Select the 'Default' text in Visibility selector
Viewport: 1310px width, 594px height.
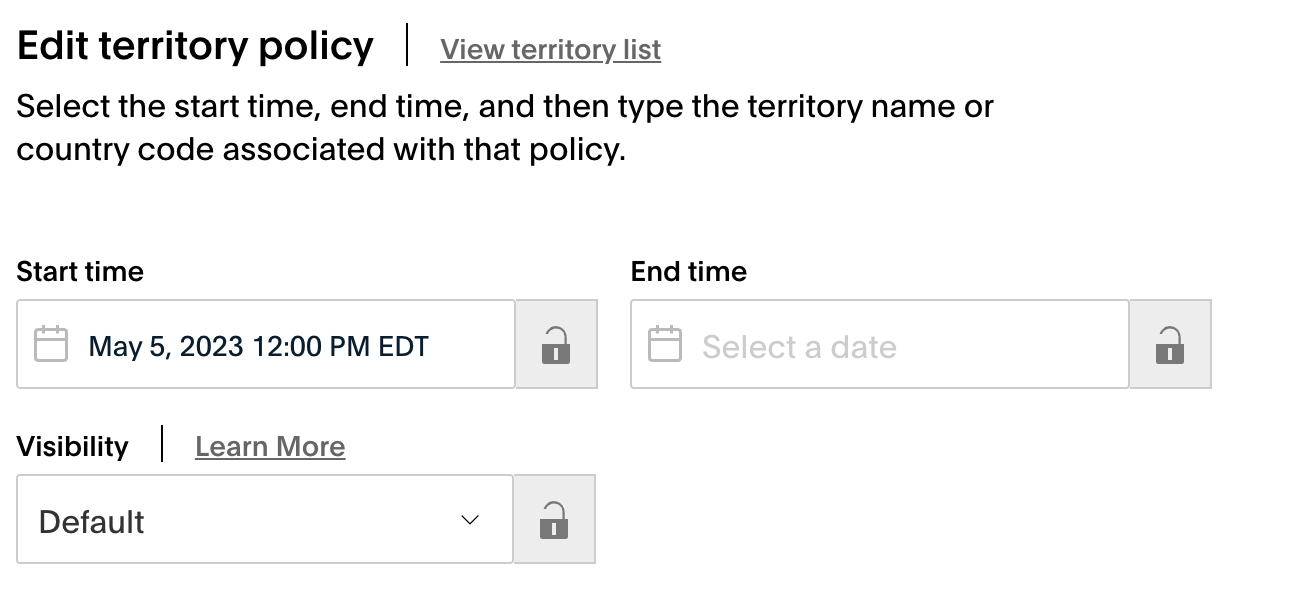coord(92,522)
